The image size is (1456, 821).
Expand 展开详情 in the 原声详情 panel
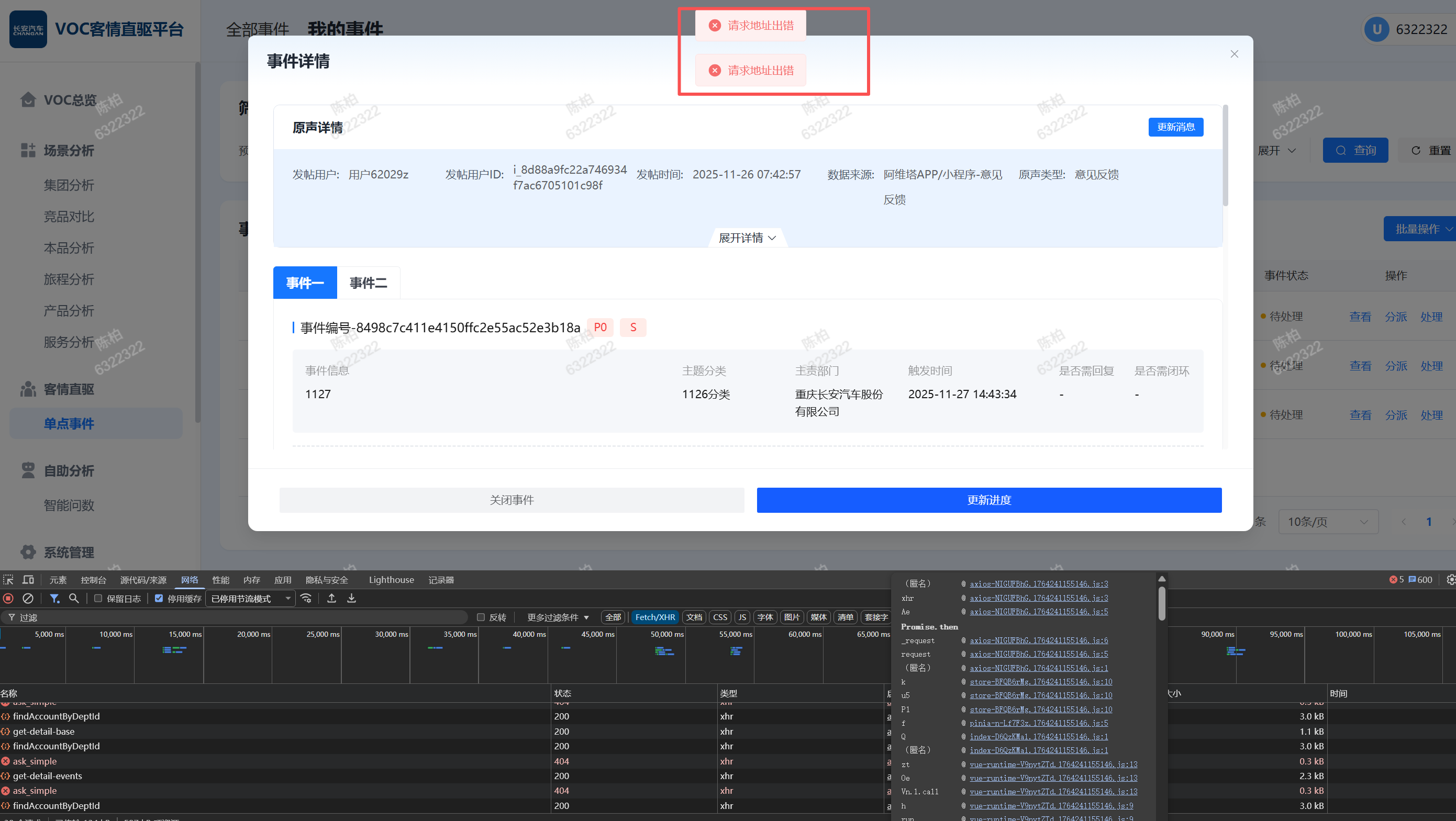click(747, 238)
